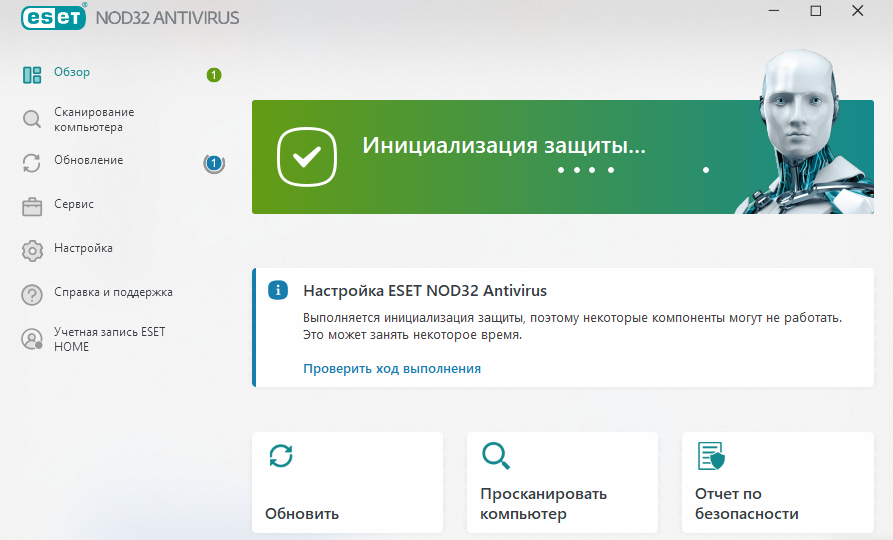Click the loading dots progress indicator in the banner
Image resolution: width=893 pixels, height=540 pixels.
tap(633, 170)
